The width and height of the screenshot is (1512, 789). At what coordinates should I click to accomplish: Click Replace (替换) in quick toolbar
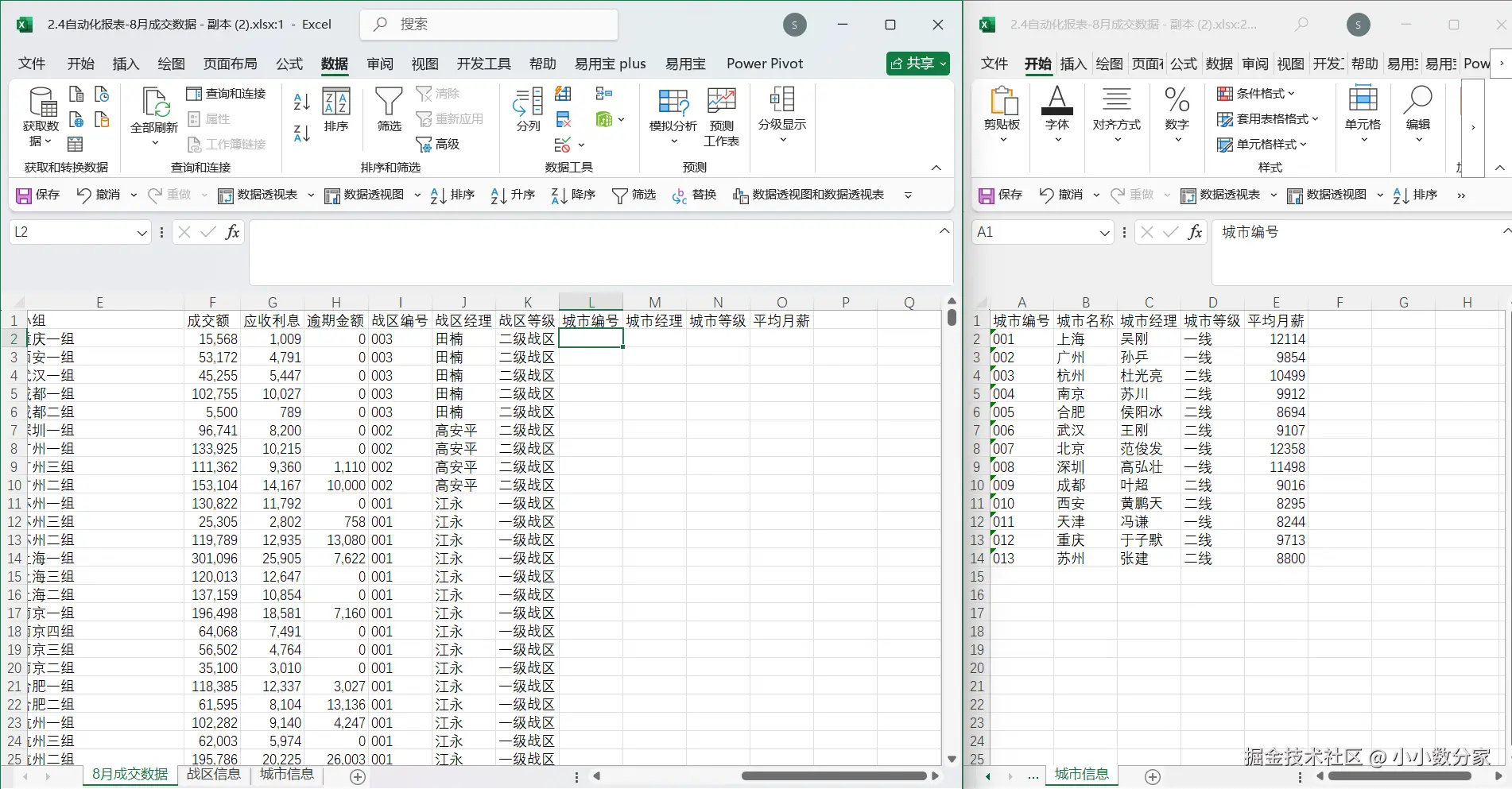click(x=694, y=195)
